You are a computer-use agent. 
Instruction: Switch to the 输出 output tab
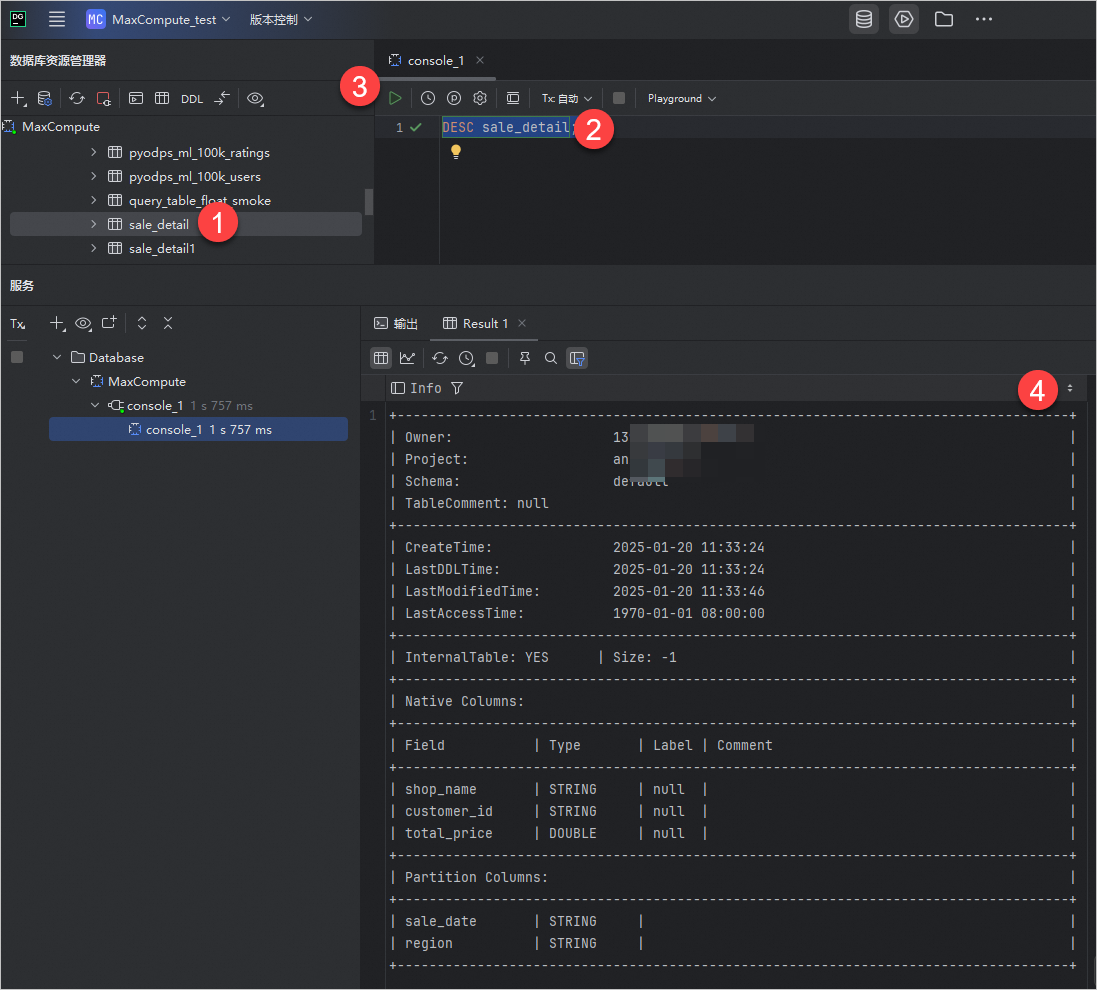[x=396, y=323]
